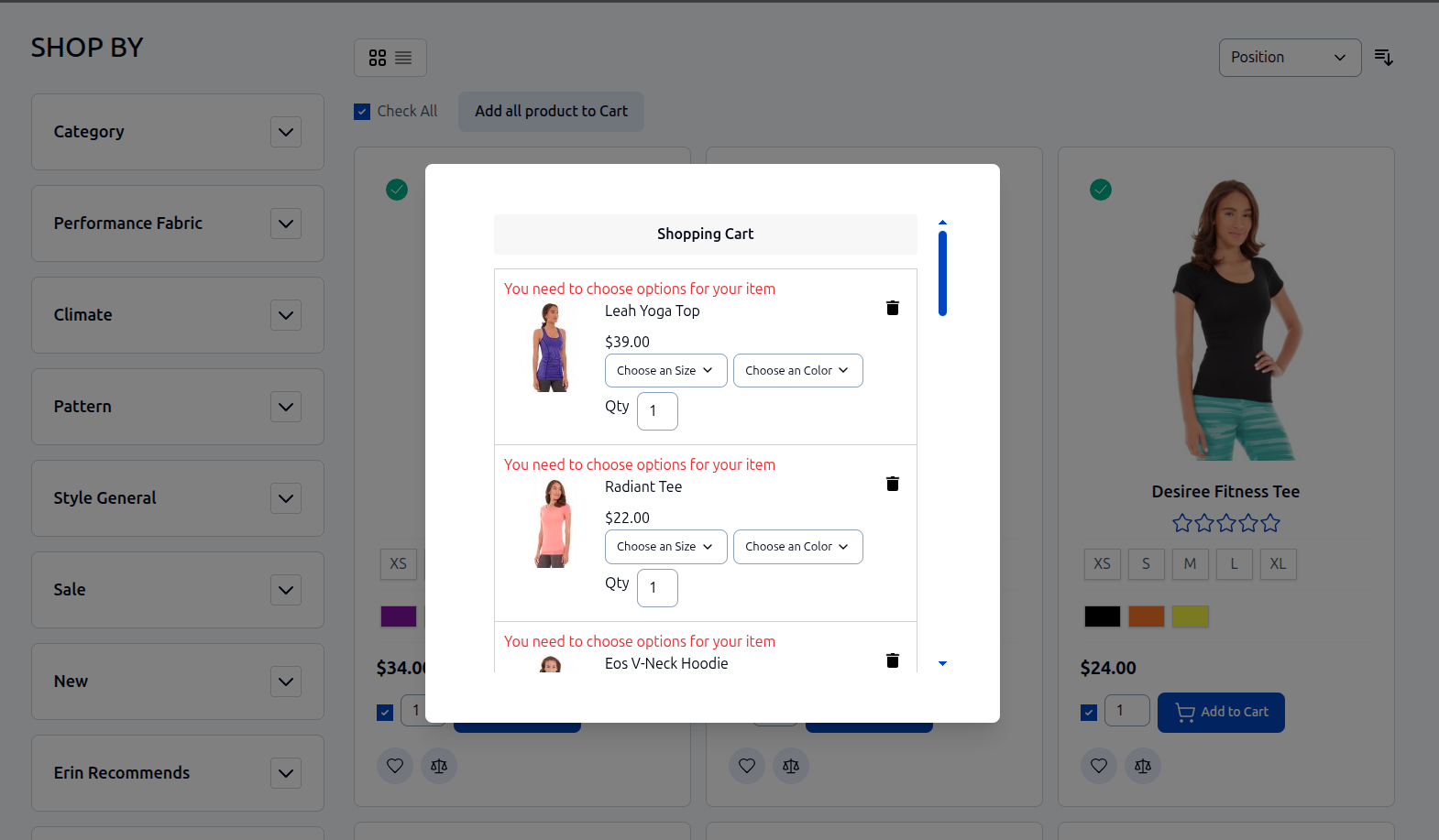Click scroll-up arrow in cart popup

click(942, 223)
